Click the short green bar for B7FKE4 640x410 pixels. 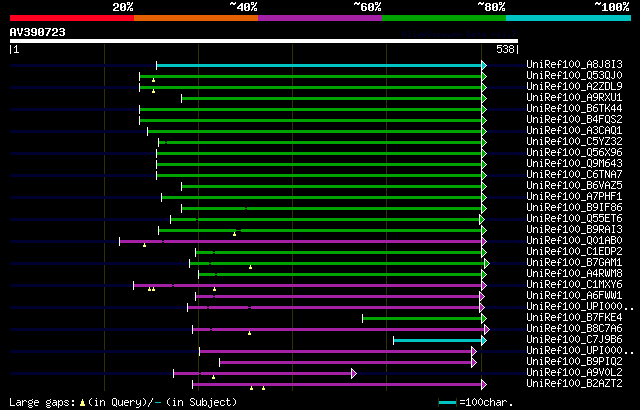point(422,319)
